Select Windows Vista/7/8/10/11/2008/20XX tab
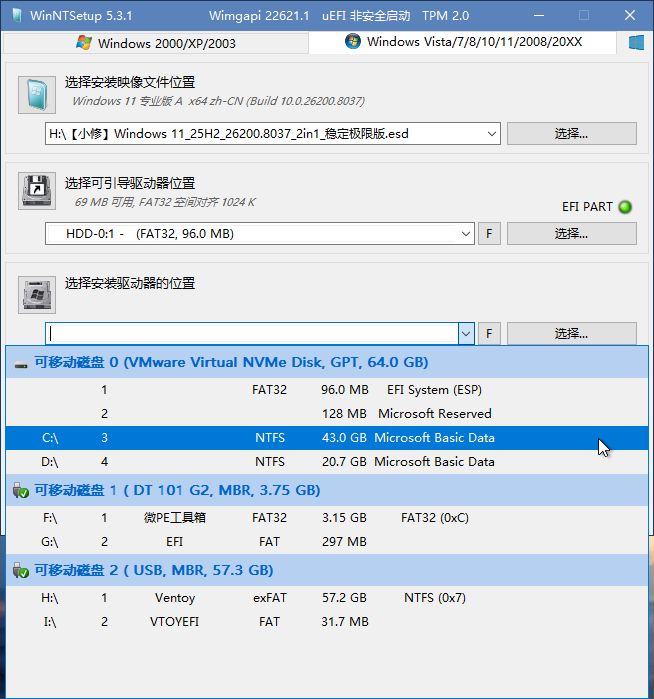 coord(463,42)
